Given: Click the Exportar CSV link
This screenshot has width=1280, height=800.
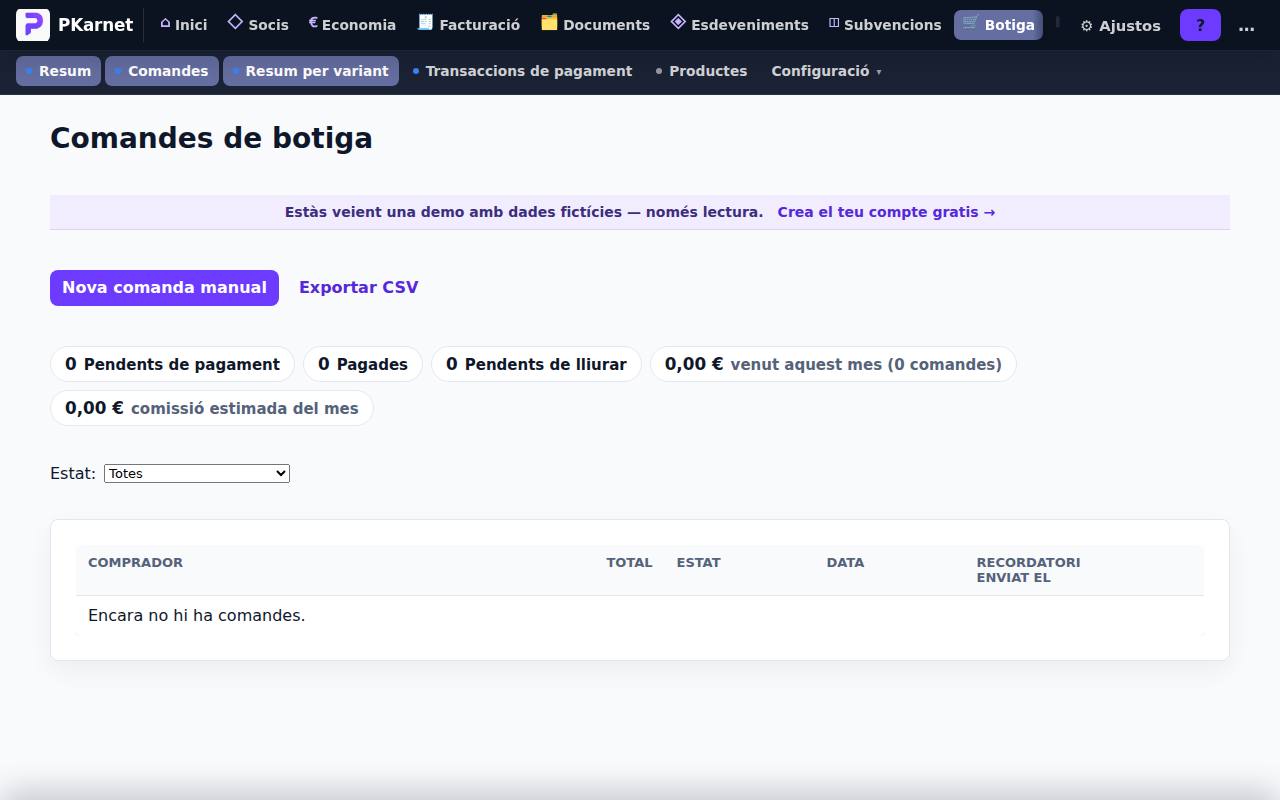Looking at the screenshot, I should point(359,288).
